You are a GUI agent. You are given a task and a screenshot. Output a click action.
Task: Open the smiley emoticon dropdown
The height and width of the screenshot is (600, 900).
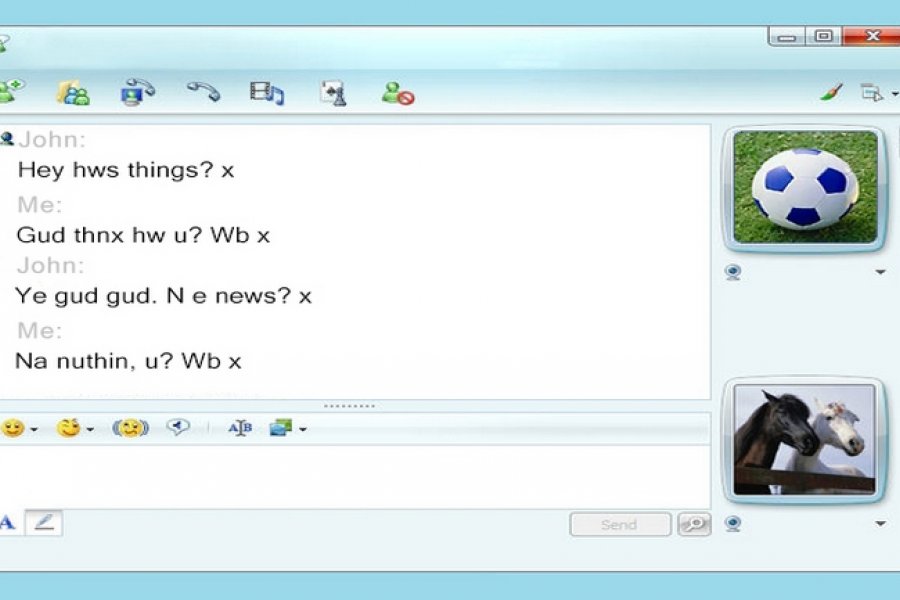tap(19, 428)
